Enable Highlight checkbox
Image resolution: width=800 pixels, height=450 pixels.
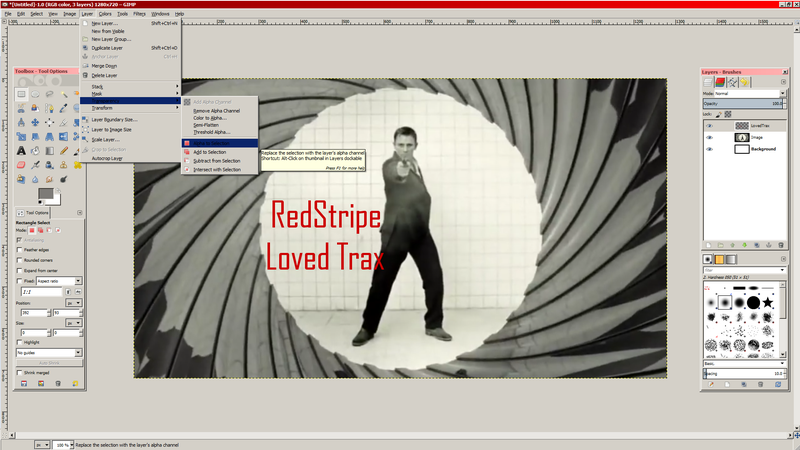pyautogui.click(x=20, y=342)
